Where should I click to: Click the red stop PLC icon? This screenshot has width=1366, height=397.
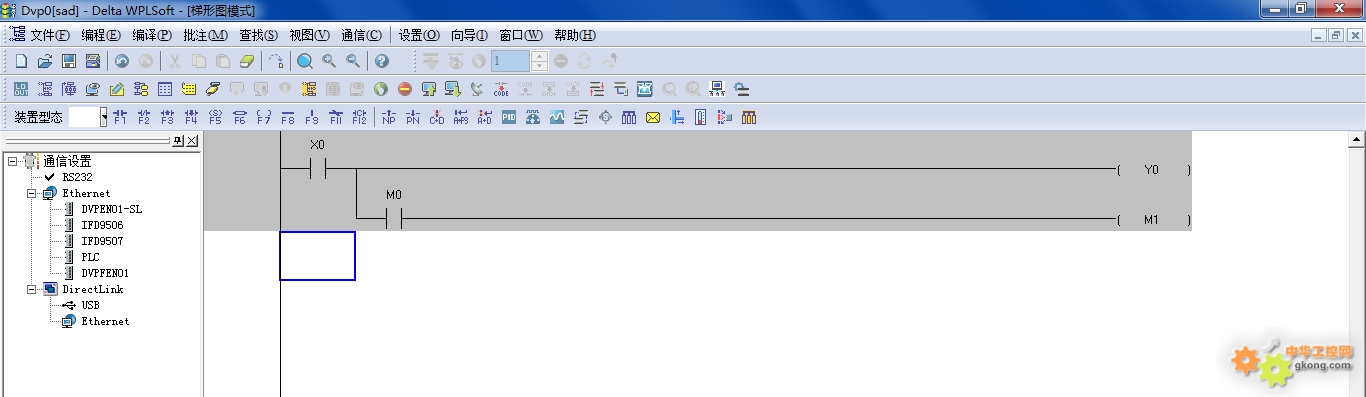[405, 89]
